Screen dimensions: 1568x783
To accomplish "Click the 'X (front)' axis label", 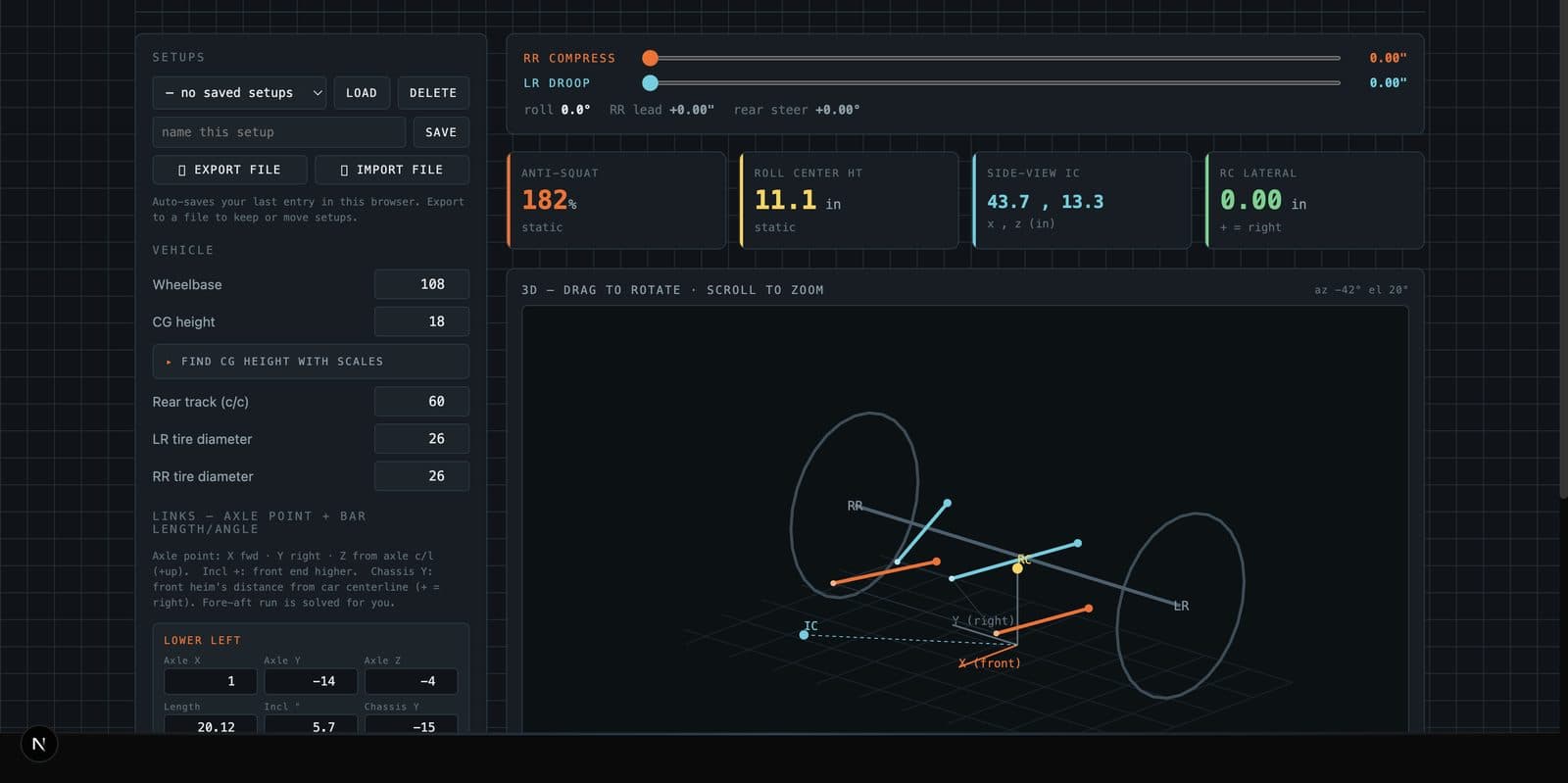I will click(990, 663).
